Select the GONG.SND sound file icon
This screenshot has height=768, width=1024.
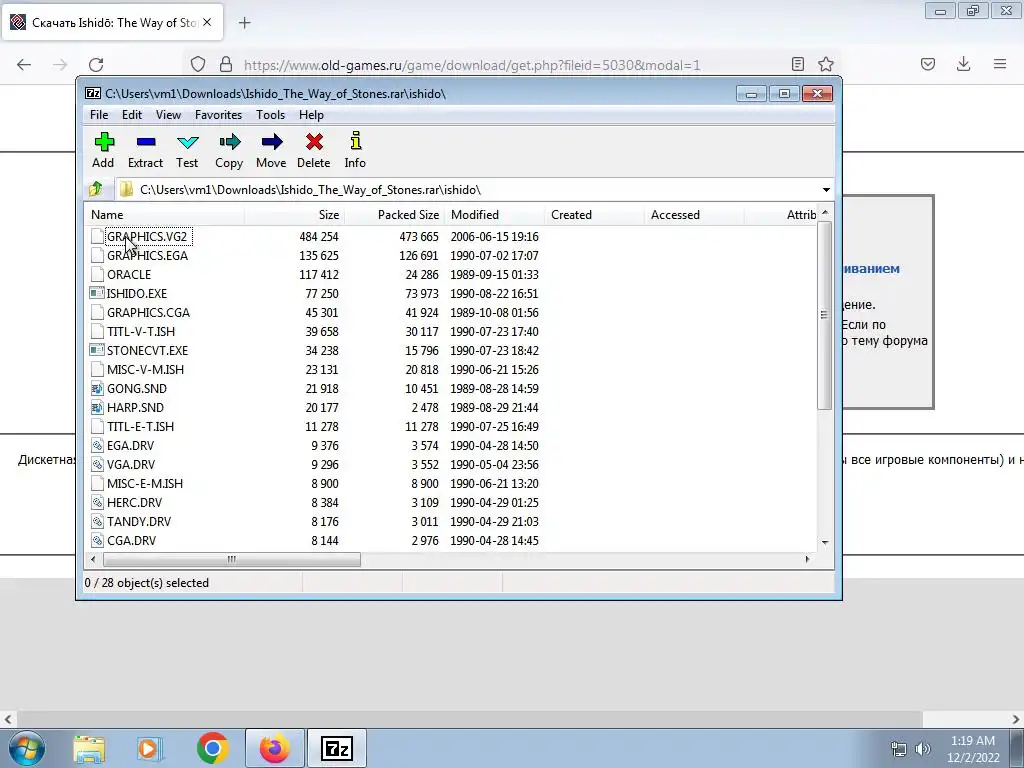97,389
